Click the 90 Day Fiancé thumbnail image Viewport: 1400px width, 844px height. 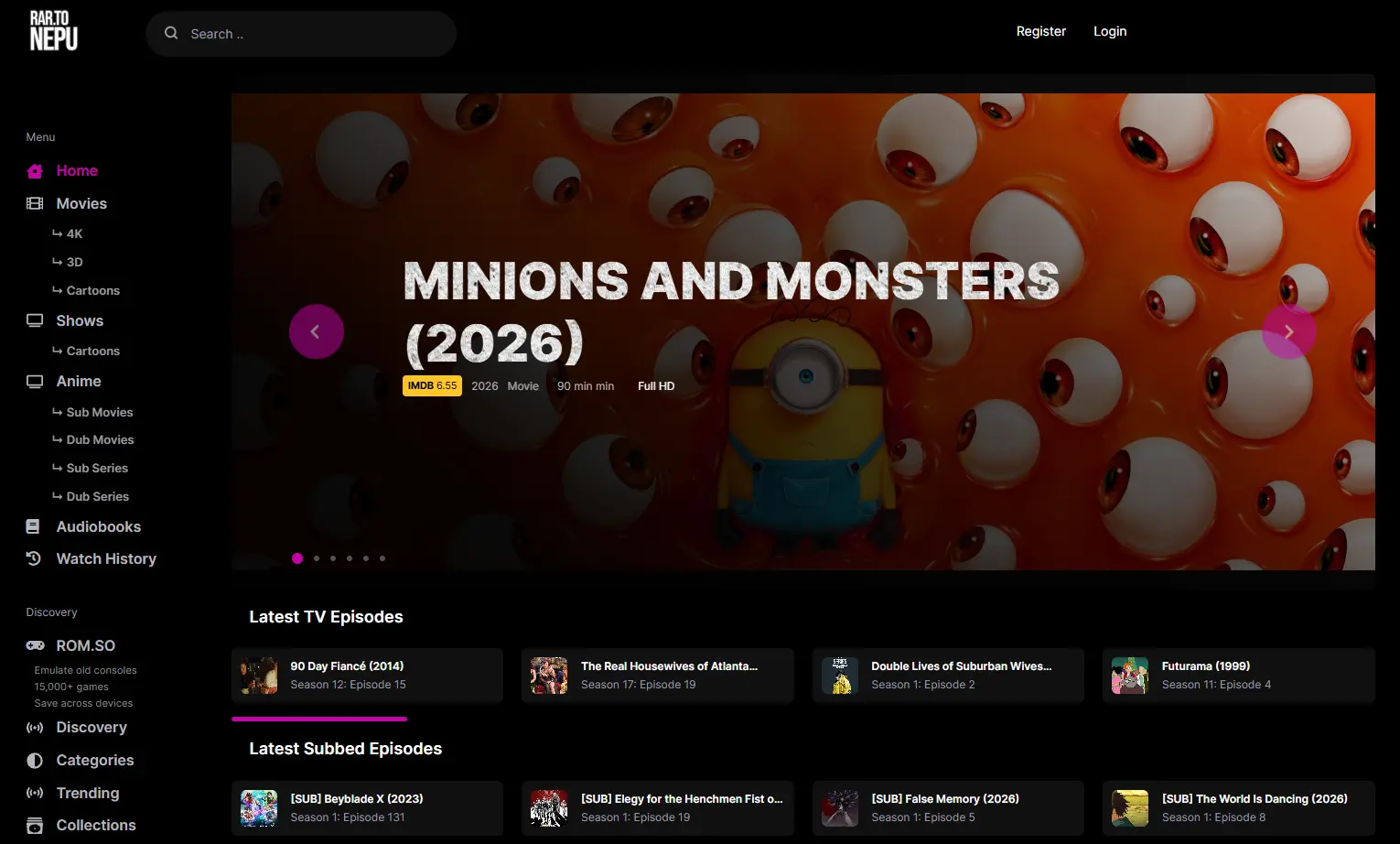point(259,676)
